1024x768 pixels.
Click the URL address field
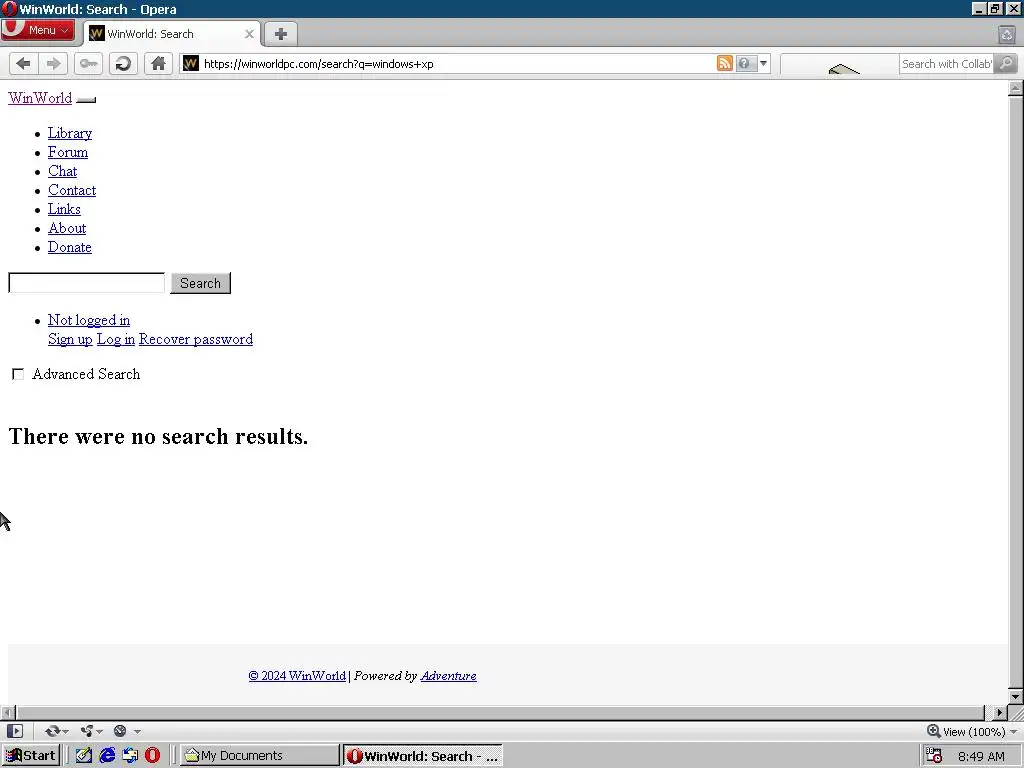(457, 63)
